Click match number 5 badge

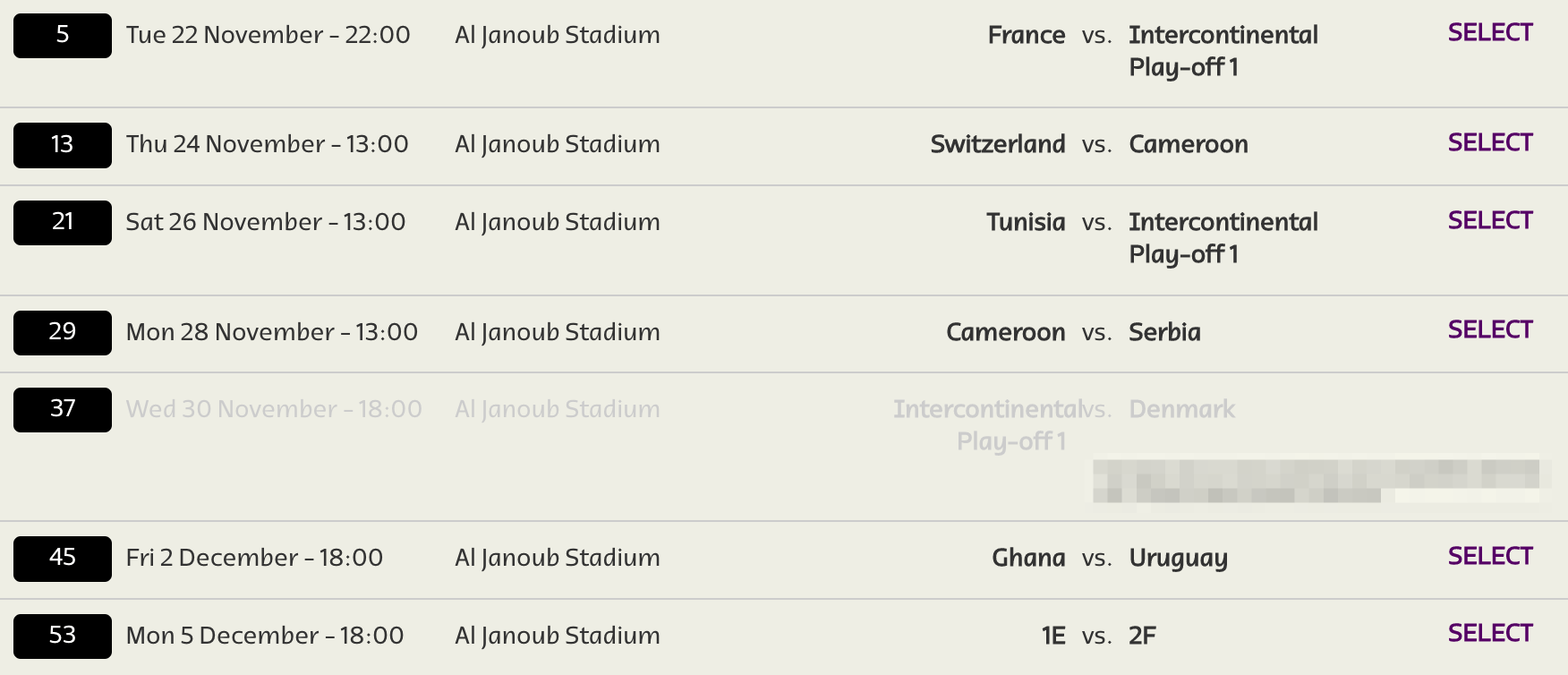tap(63, 36)
